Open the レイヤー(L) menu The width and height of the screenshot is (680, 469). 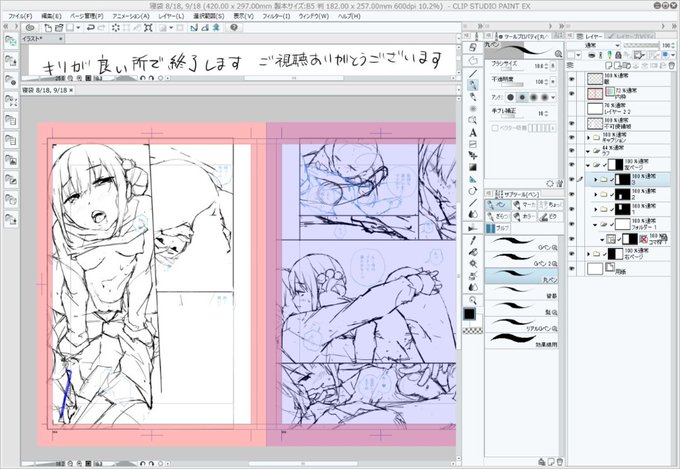[x=171, y=16]
